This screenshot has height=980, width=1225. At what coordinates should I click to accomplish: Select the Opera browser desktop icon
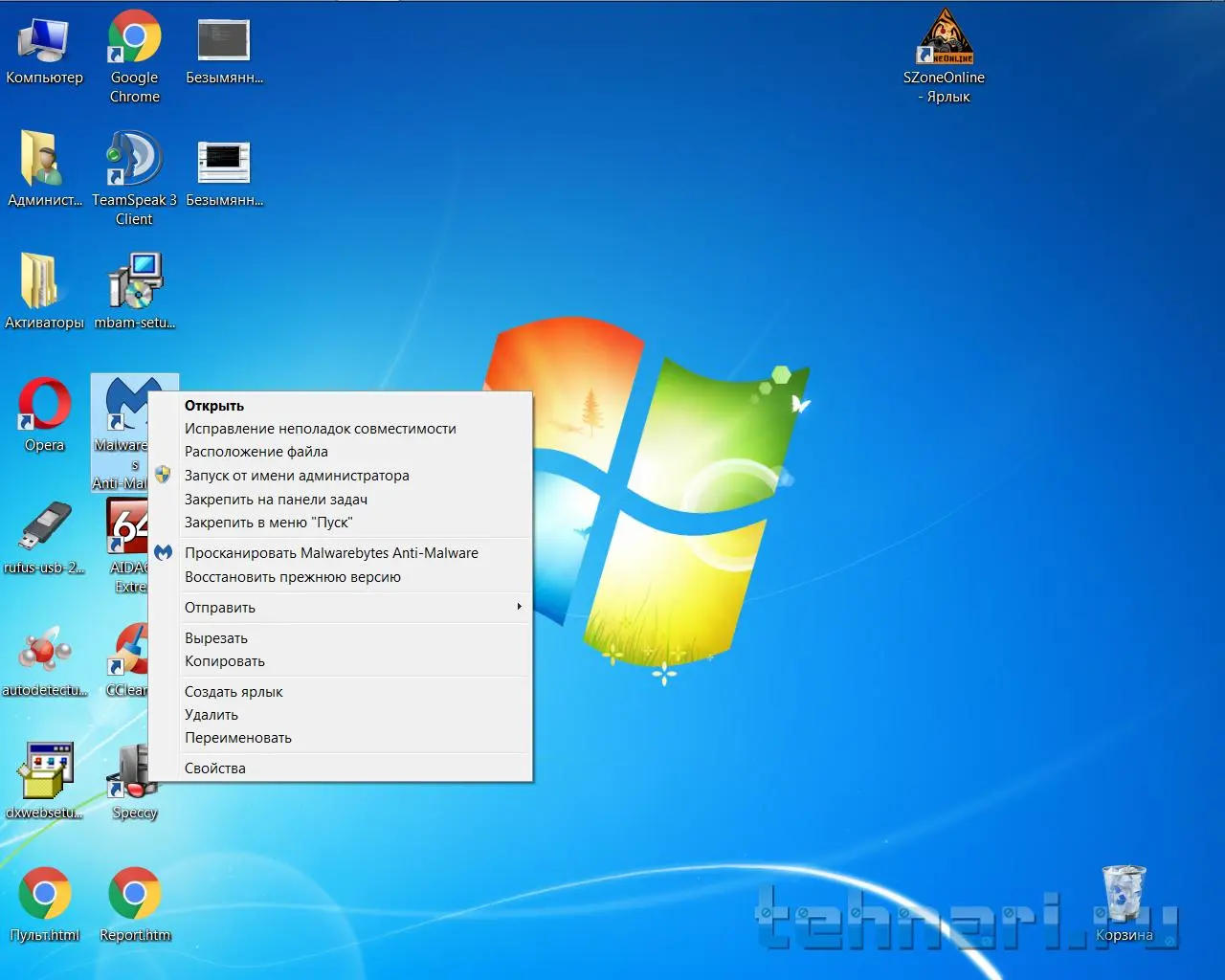tap(44, 406)
